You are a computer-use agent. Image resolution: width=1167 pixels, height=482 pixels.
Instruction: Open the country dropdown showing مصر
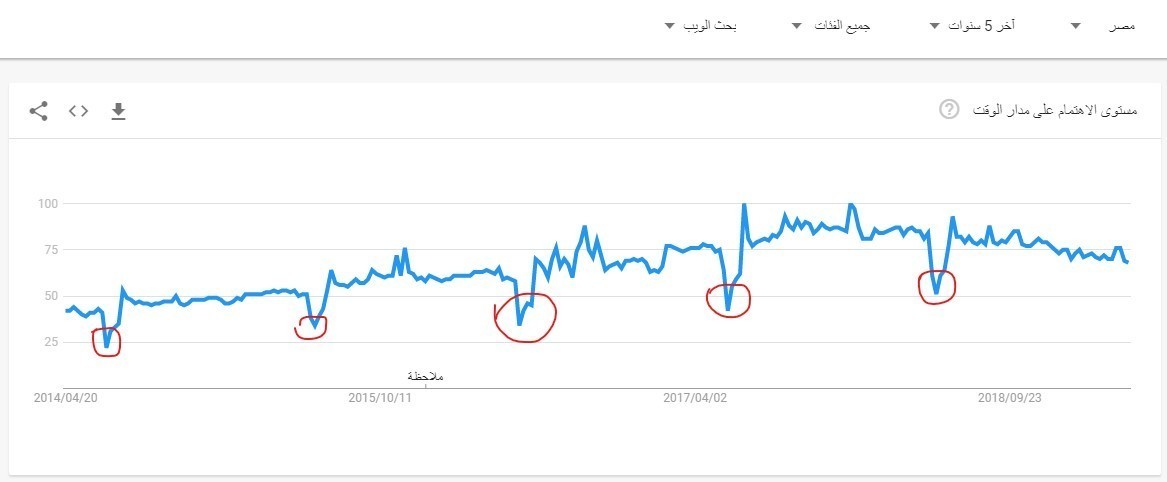(x=1096, y=26)
